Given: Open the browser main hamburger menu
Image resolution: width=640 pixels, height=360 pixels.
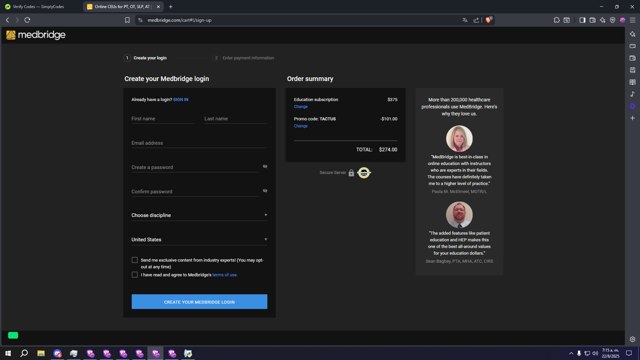Looking at the screenshot, I should pyautogui.click(x=633, y=20).
